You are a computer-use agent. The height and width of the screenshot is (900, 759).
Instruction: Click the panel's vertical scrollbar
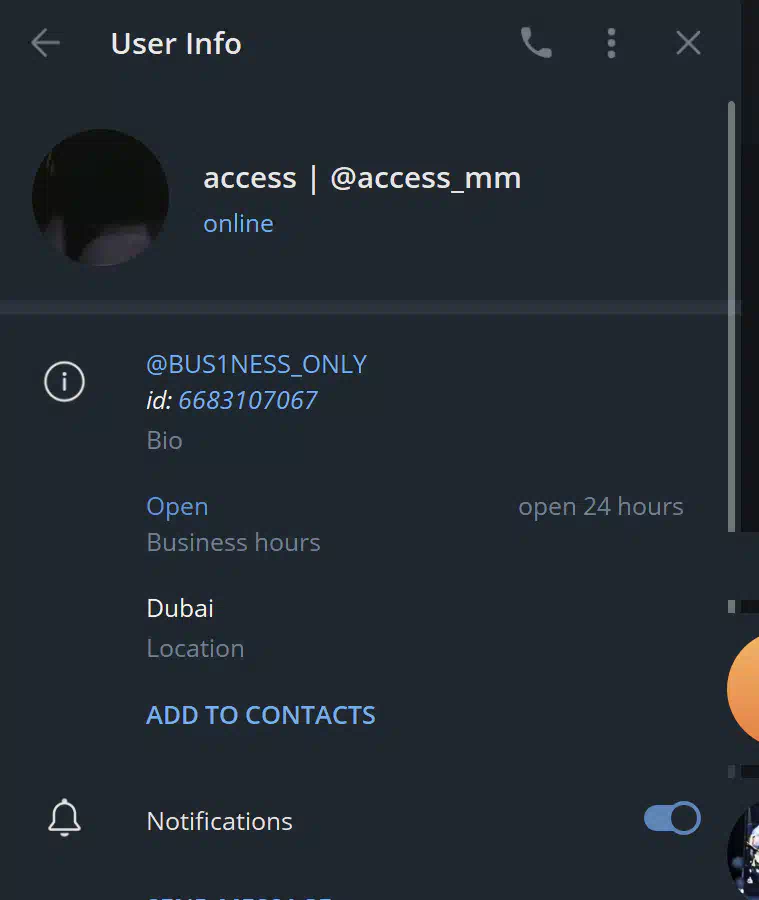pos(731,316)
